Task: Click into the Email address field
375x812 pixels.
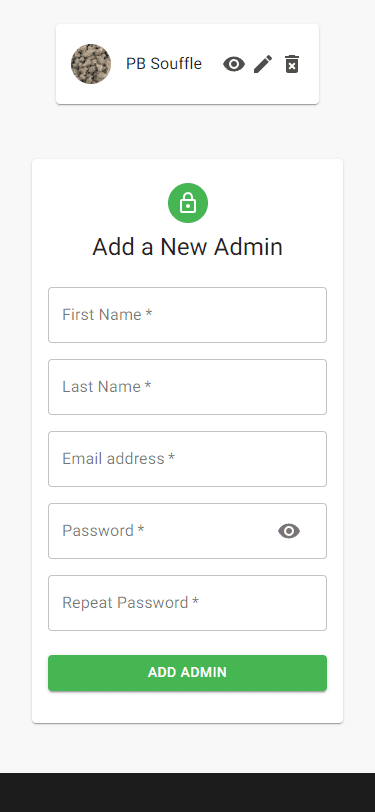Action: (188, 459)
